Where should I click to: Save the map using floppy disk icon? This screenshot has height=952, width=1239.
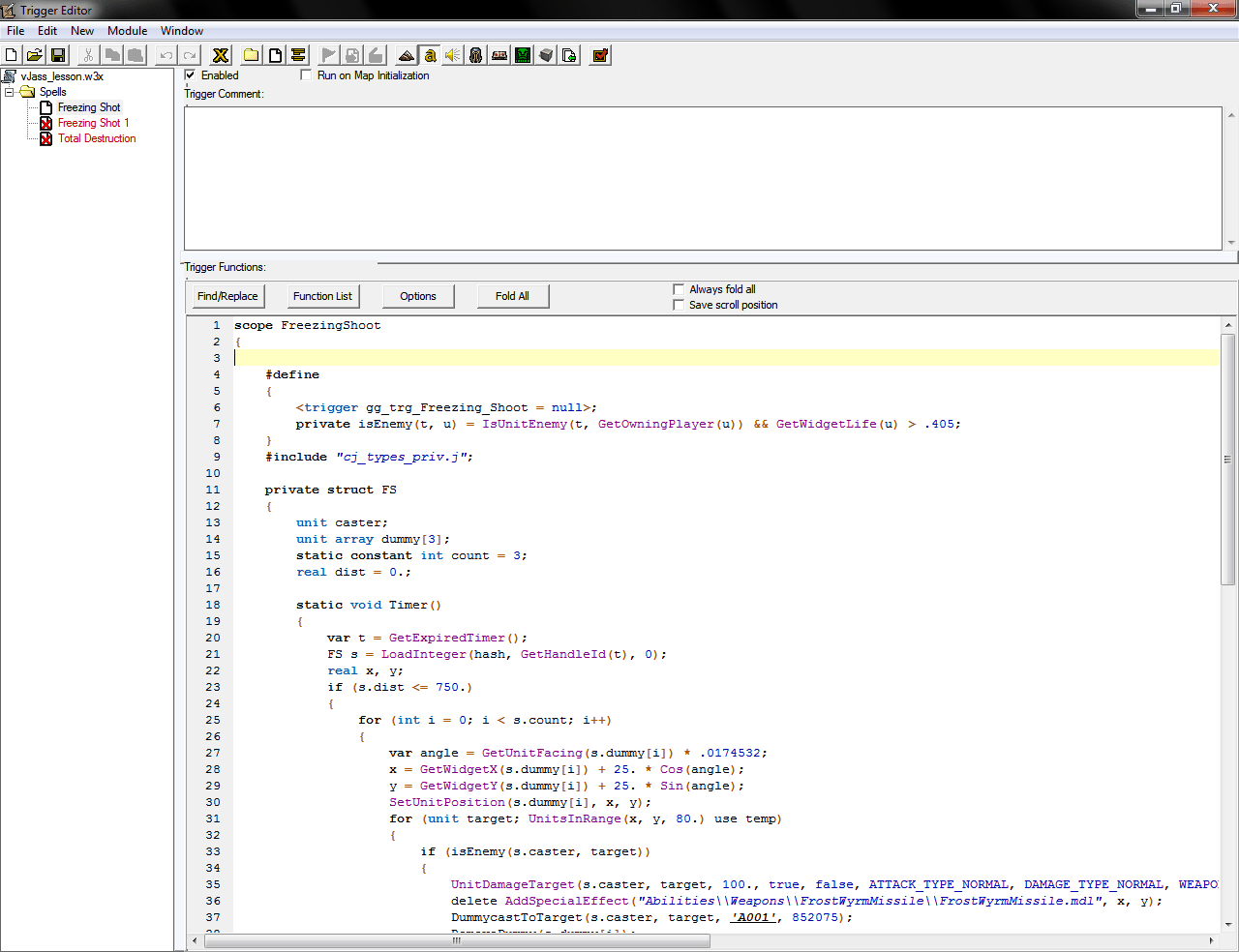click(x=58, y=55)
